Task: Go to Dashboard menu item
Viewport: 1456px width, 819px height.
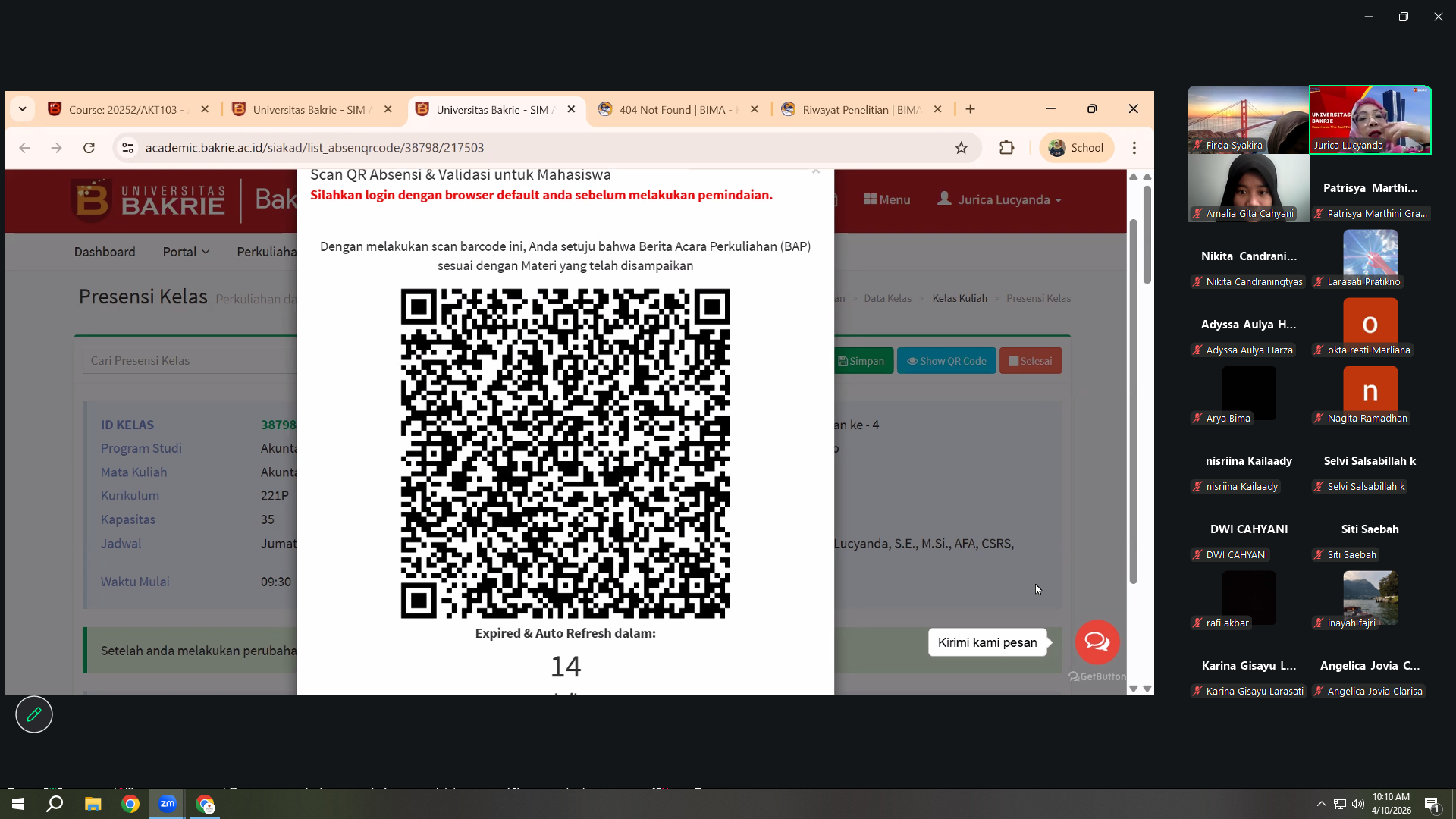Action: [105, 252]
